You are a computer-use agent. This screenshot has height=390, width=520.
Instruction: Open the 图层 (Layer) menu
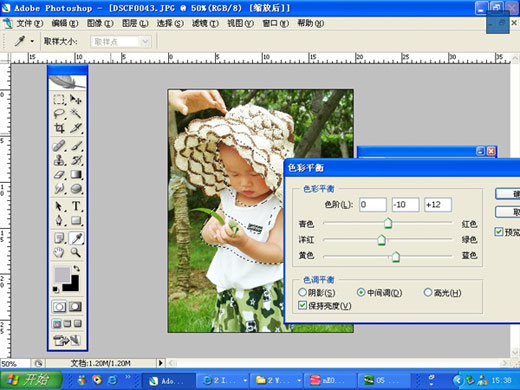coord(135,23)
